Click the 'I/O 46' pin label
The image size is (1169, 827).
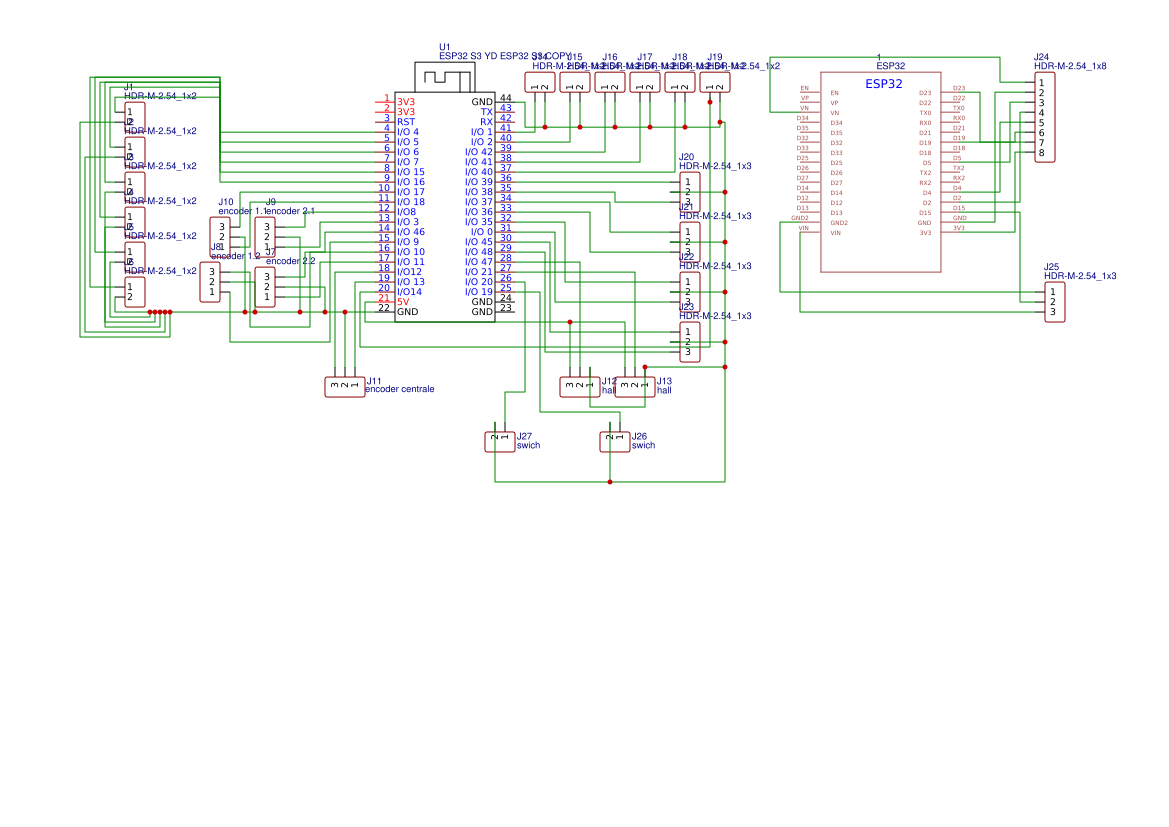point(411,233)
